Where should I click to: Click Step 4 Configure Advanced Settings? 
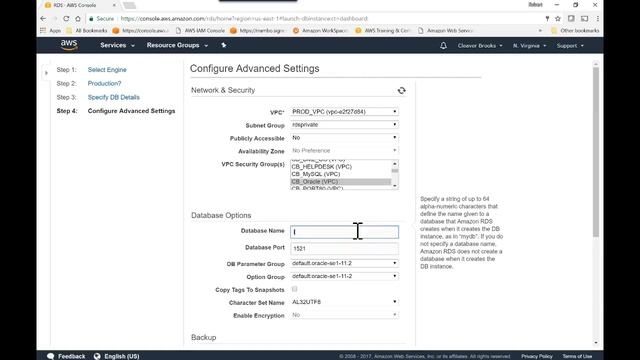pos(131,111)
